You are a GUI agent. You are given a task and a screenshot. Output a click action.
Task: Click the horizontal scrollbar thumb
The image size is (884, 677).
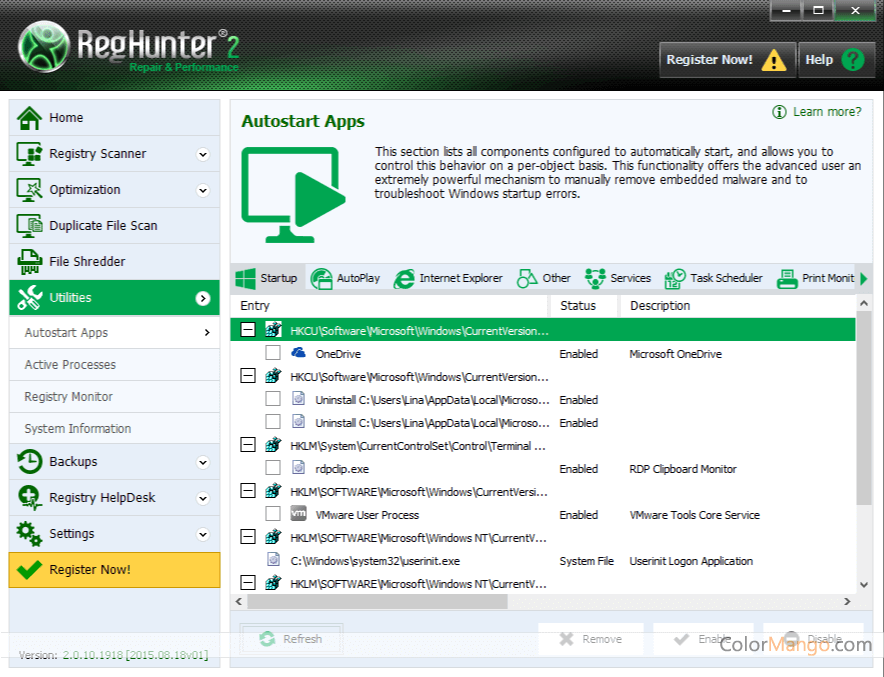(x=377, y=601)
